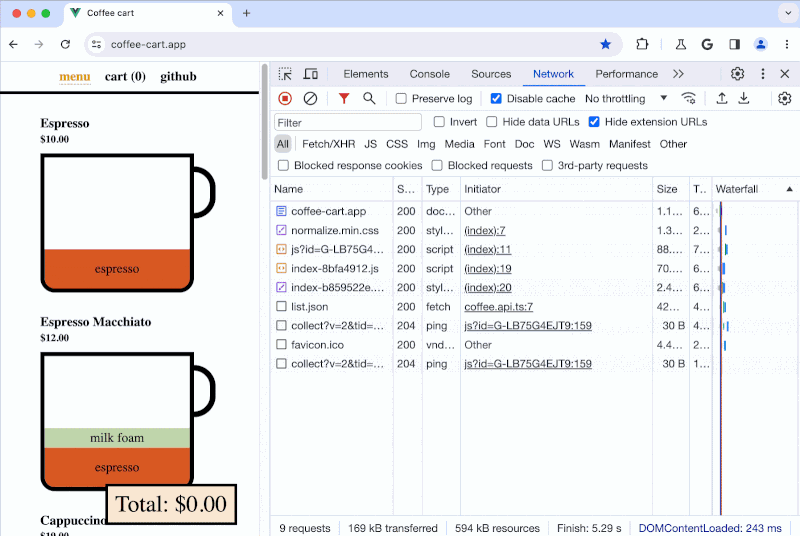The image size is (800, 536).
Task: Switch to the Console tab
Action: point(430,74)
